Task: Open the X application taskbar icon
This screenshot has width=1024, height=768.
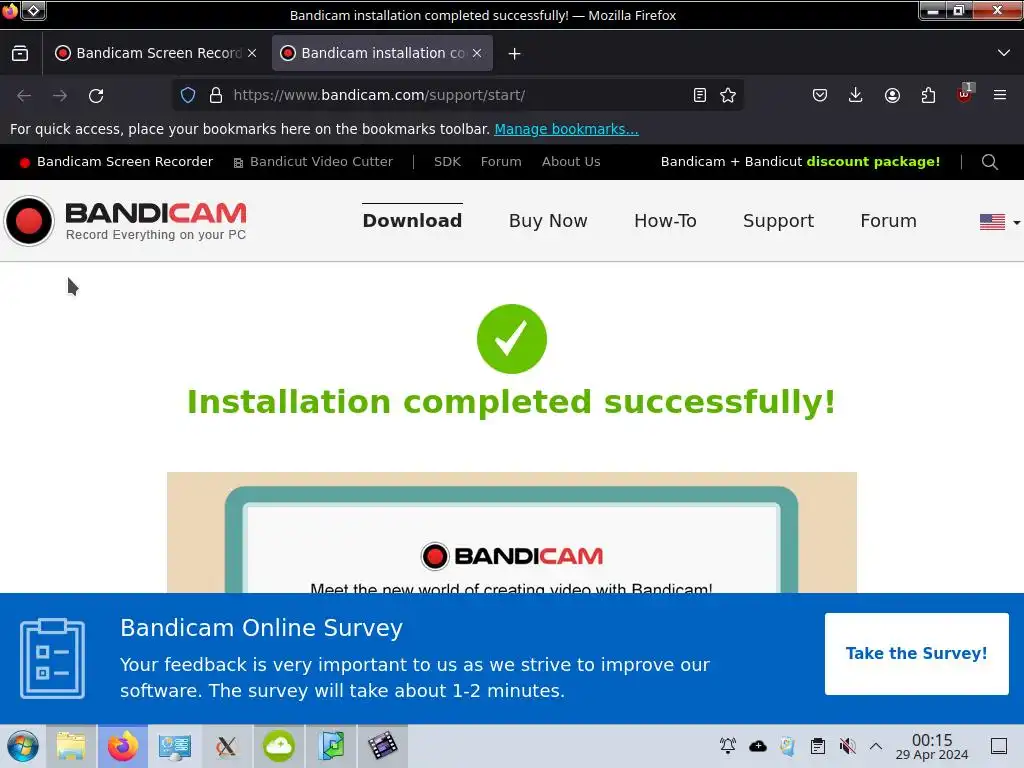Action: click(227, 746)
